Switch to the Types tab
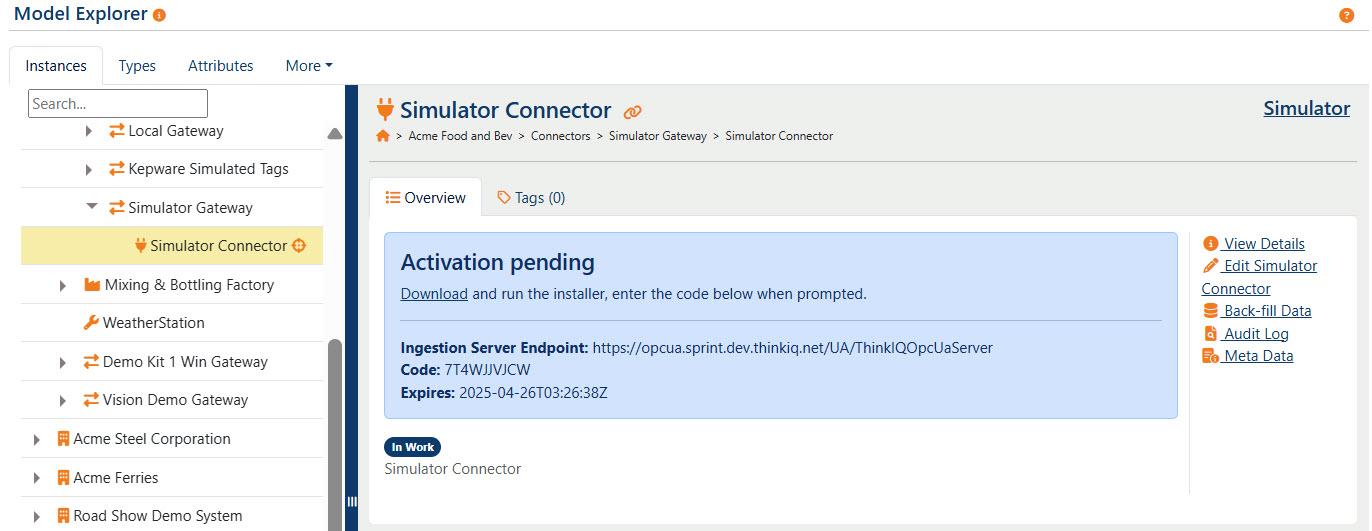 (137, 66)
